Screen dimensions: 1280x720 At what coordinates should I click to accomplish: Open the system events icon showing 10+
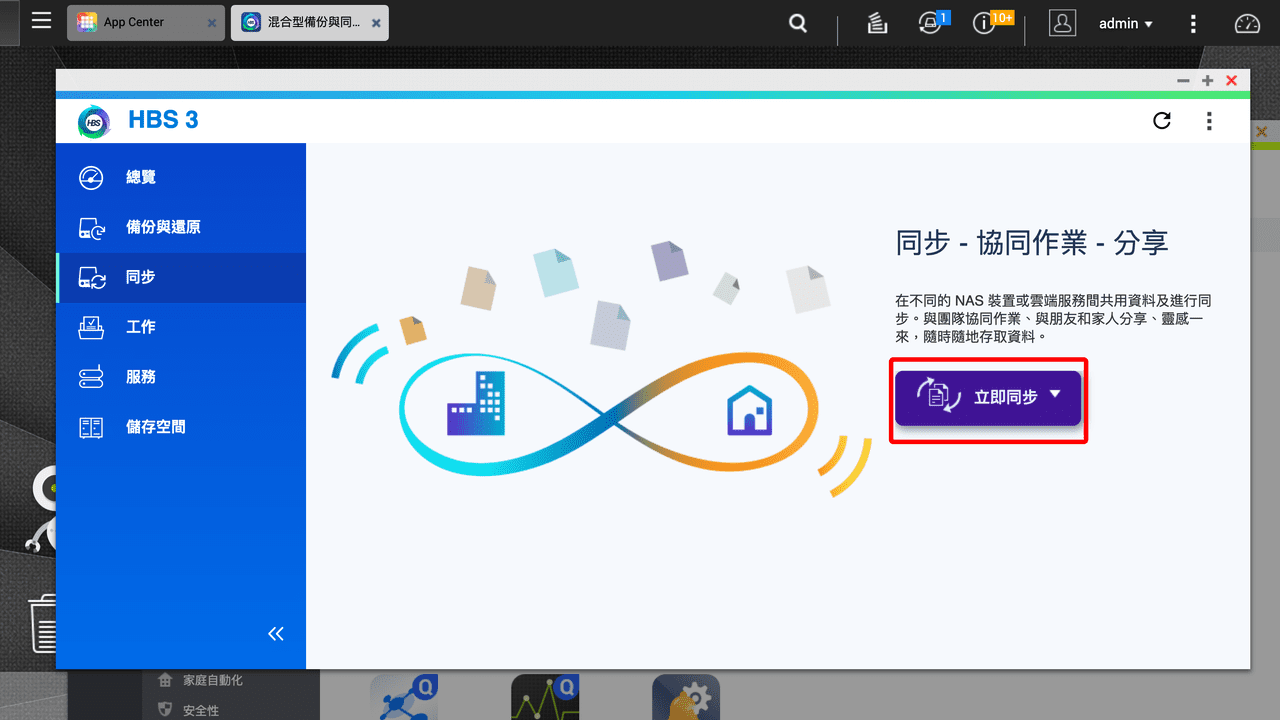pyautogui.click(x=985, y=22)
